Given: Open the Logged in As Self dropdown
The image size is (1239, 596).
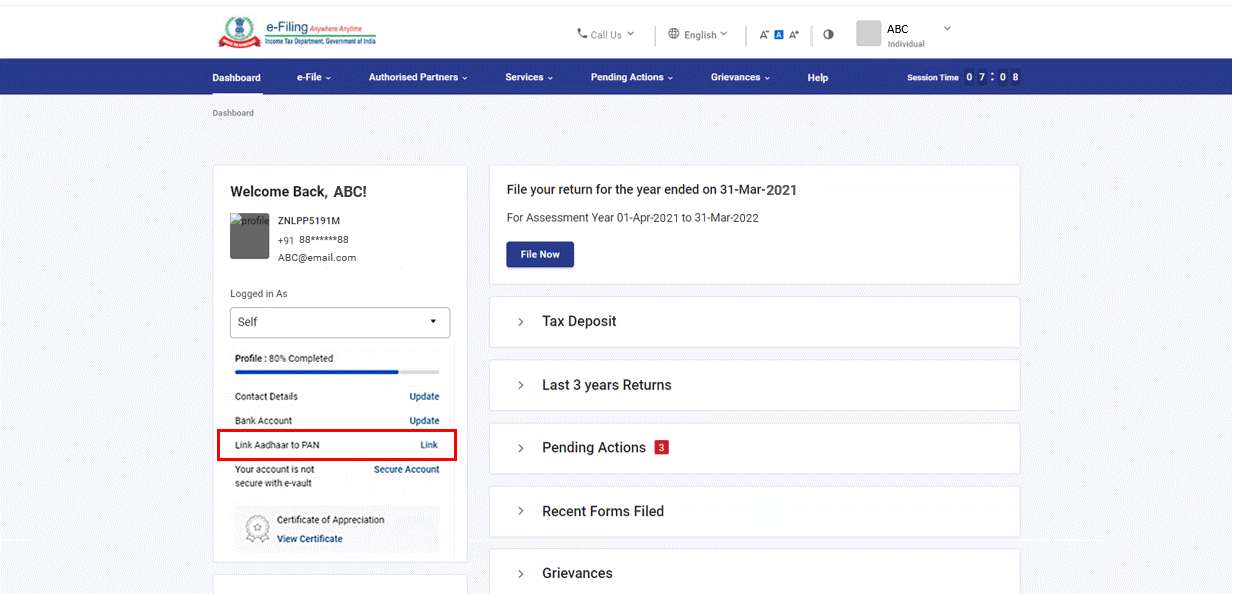Looking at the screenshot, I should tap(340, 322).
